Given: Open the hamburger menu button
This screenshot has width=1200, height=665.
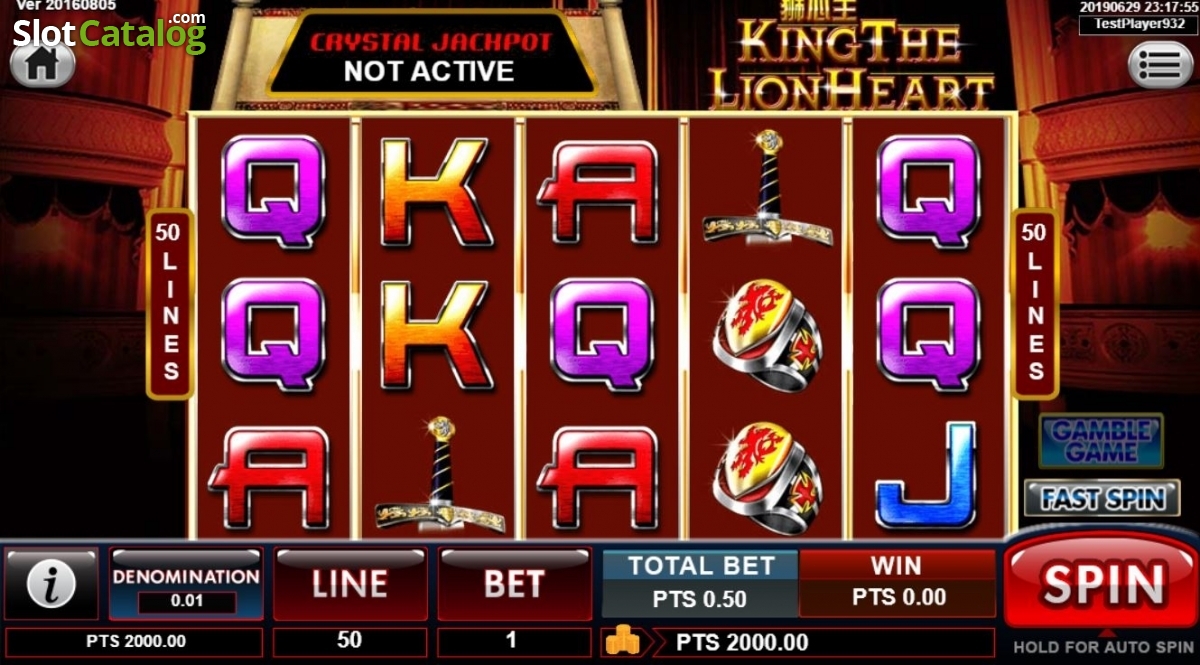Looking at the screenshot, I should point(1160,65).
